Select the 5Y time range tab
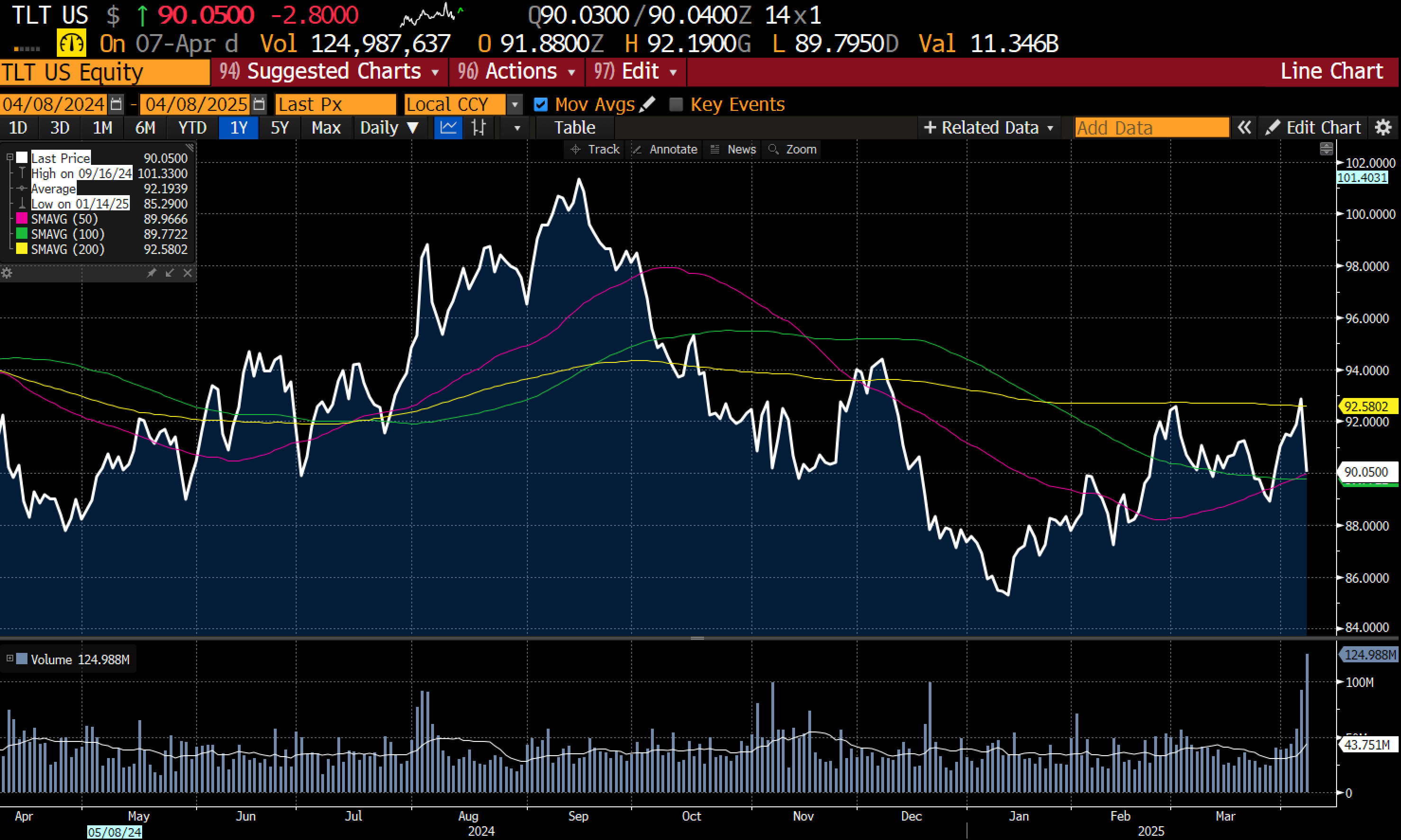Screen dimensions: 1401x840 [x=280, y=127]
